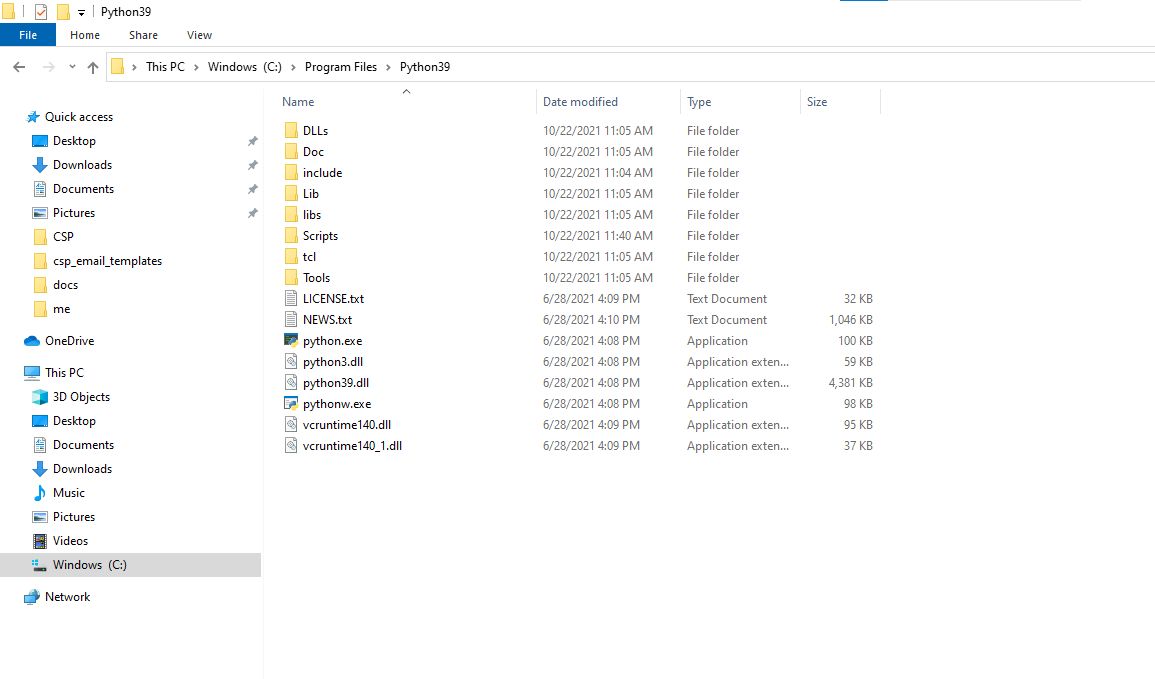1155x679 pixels.
Task: Click Python39 in address breadcrumb
Action: pos(424,67)
